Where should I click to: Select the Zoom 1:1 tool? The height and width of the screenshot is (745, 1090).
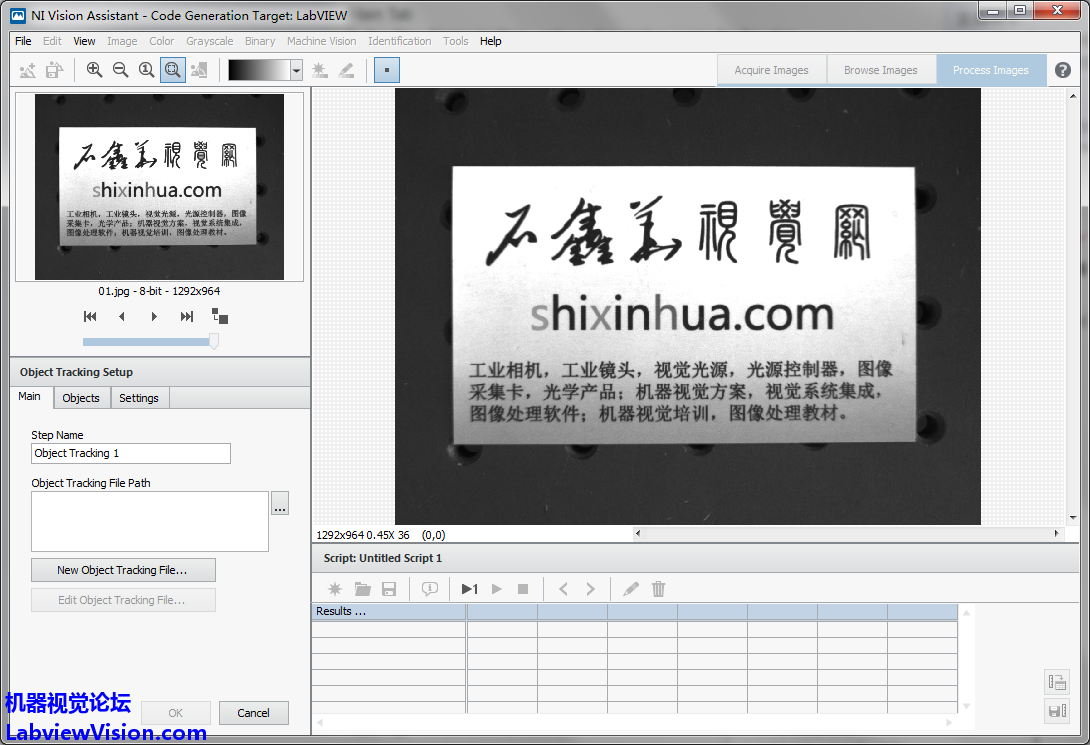pyautogui.click(x=146, y=70)
